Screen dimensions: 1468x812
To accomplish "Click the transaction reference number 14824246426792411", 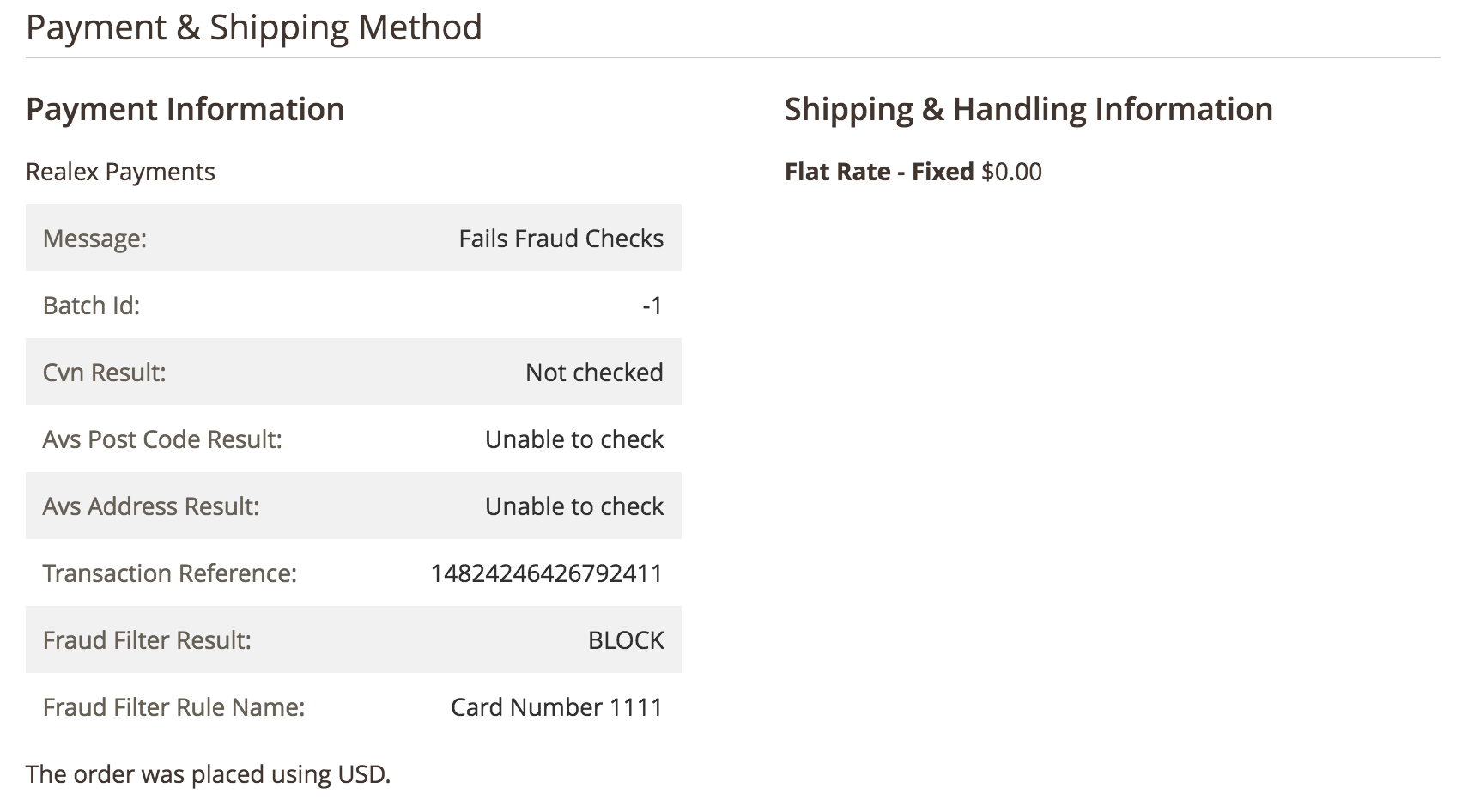I will (547, 573).
